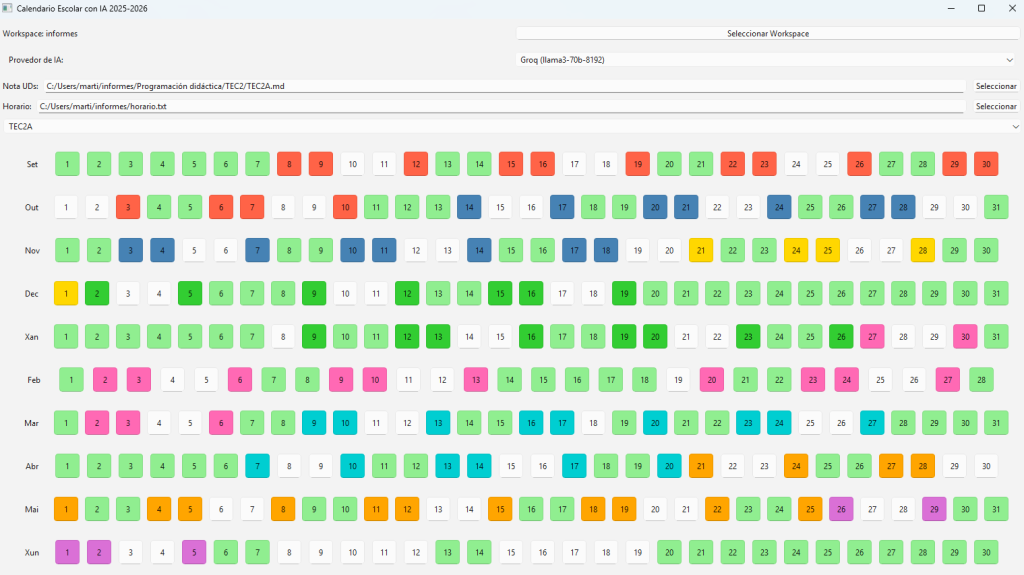1024x575 pixels.
Task: Select pink day 13 in the Feb row
Action: [476, 379]
